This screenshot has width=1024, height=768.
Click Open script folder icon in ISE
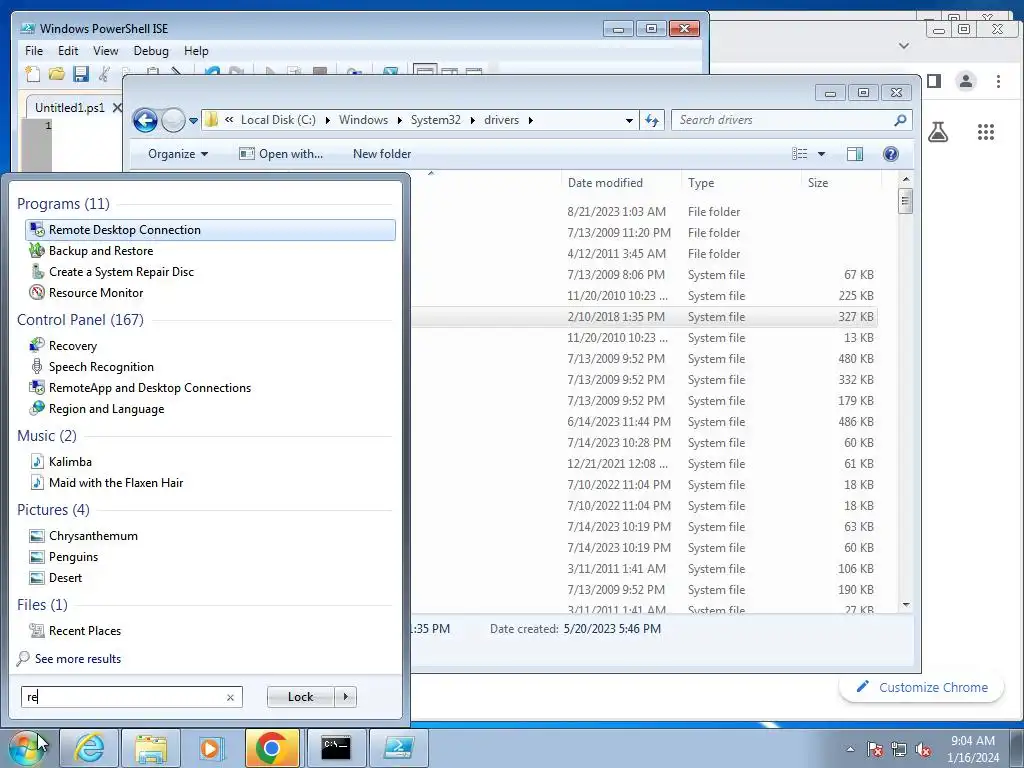[57, 73]
